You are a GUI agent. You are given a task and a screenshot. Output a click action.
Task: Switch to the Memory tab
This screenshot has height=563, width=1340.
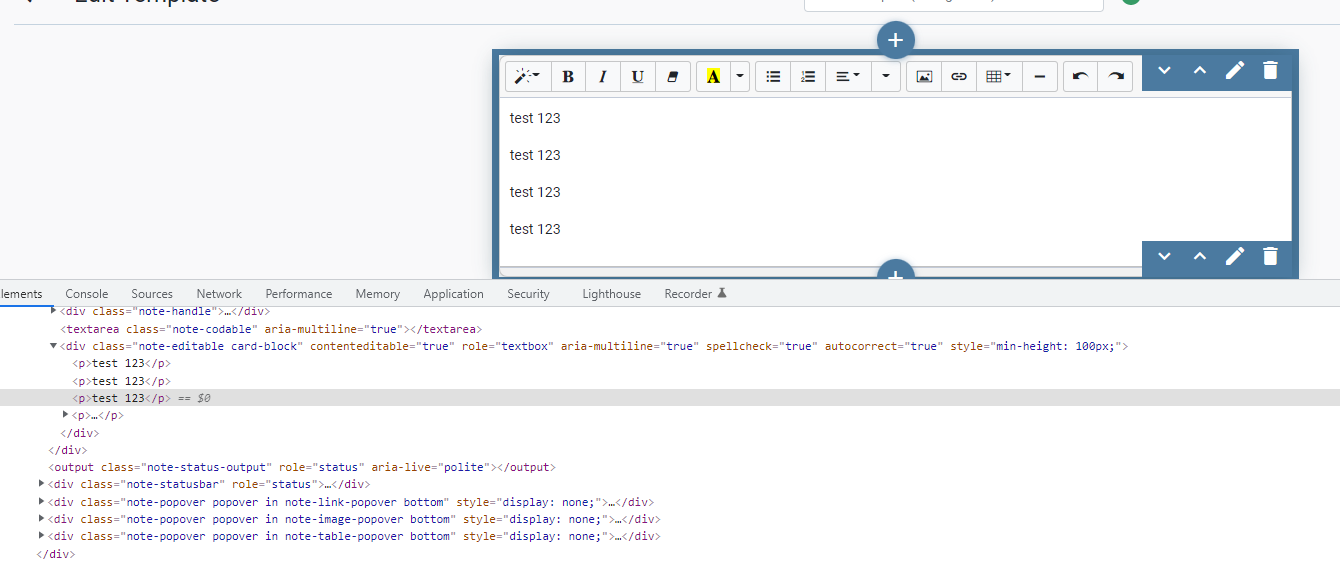[x=378, y=294]
